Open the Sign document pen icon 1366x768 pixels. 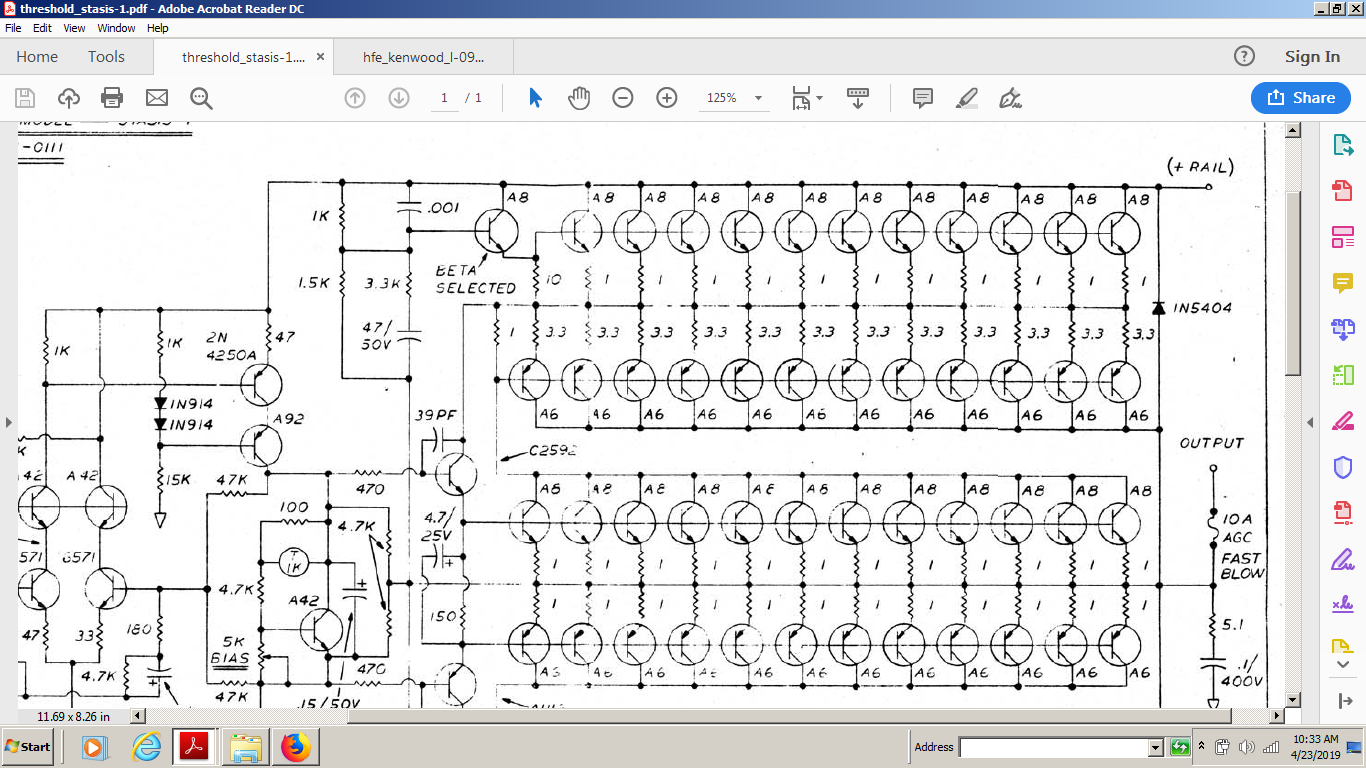coord(1010,98)
